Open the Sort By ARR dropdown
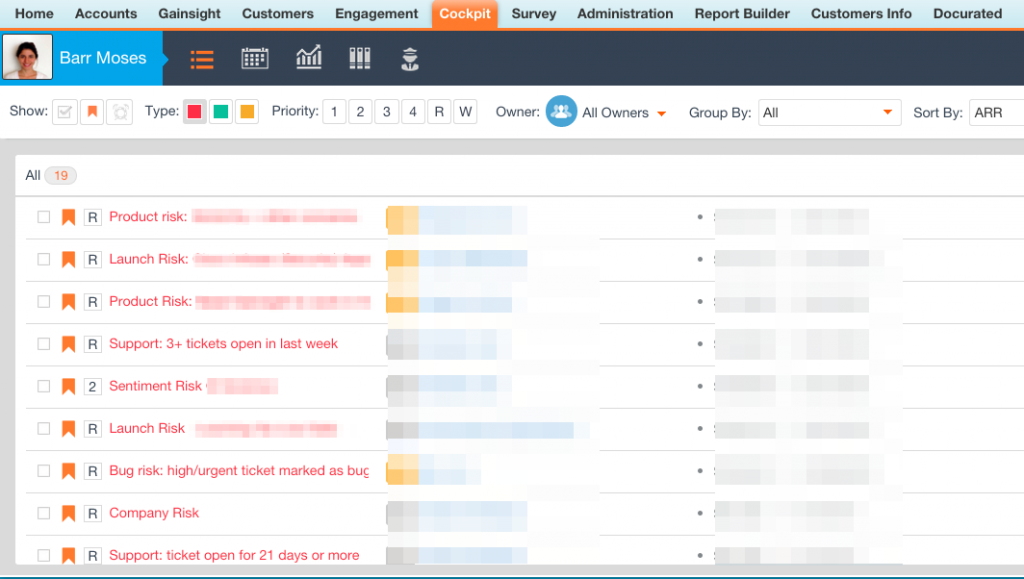This screenshot has height=579, width=1024. [996, 113]
